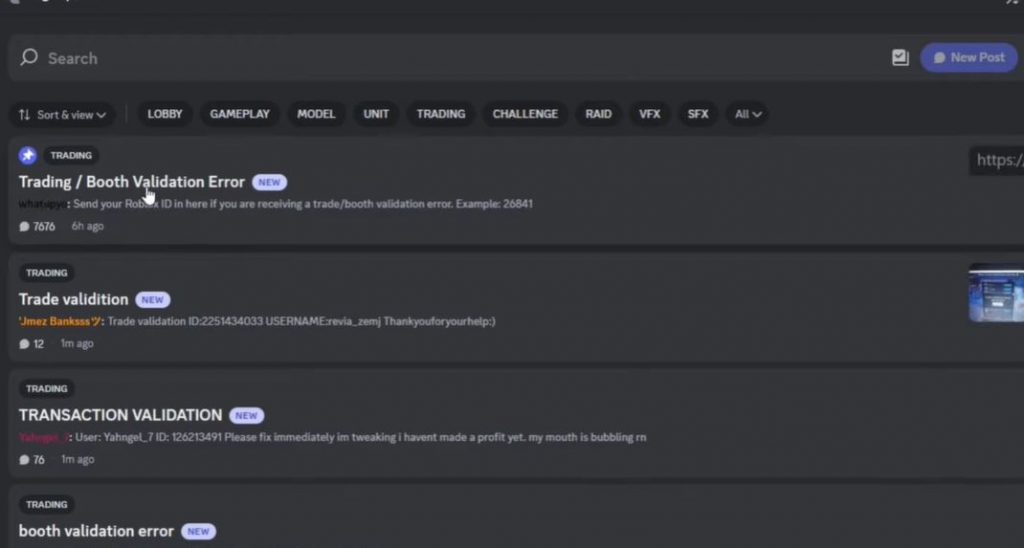Click the 12 comments count icon

coord(24,344)
